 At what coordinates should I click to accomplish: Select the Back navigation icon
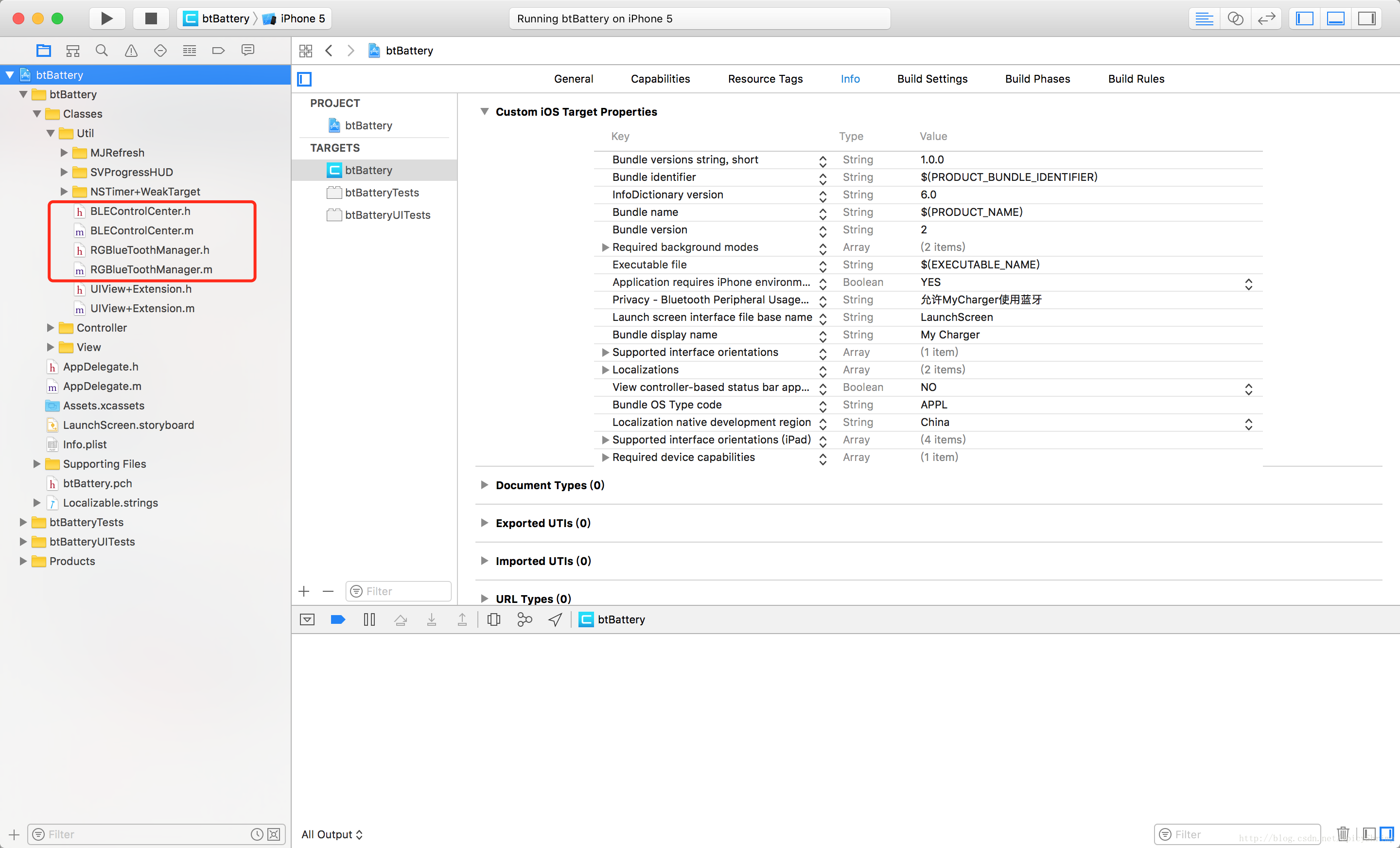click(x=330, y=50)
